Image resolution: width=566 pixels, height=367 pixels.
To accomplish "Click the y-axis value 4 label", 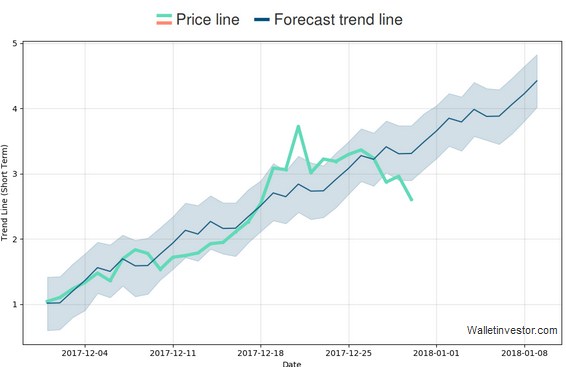I will (x=15, y=109).
